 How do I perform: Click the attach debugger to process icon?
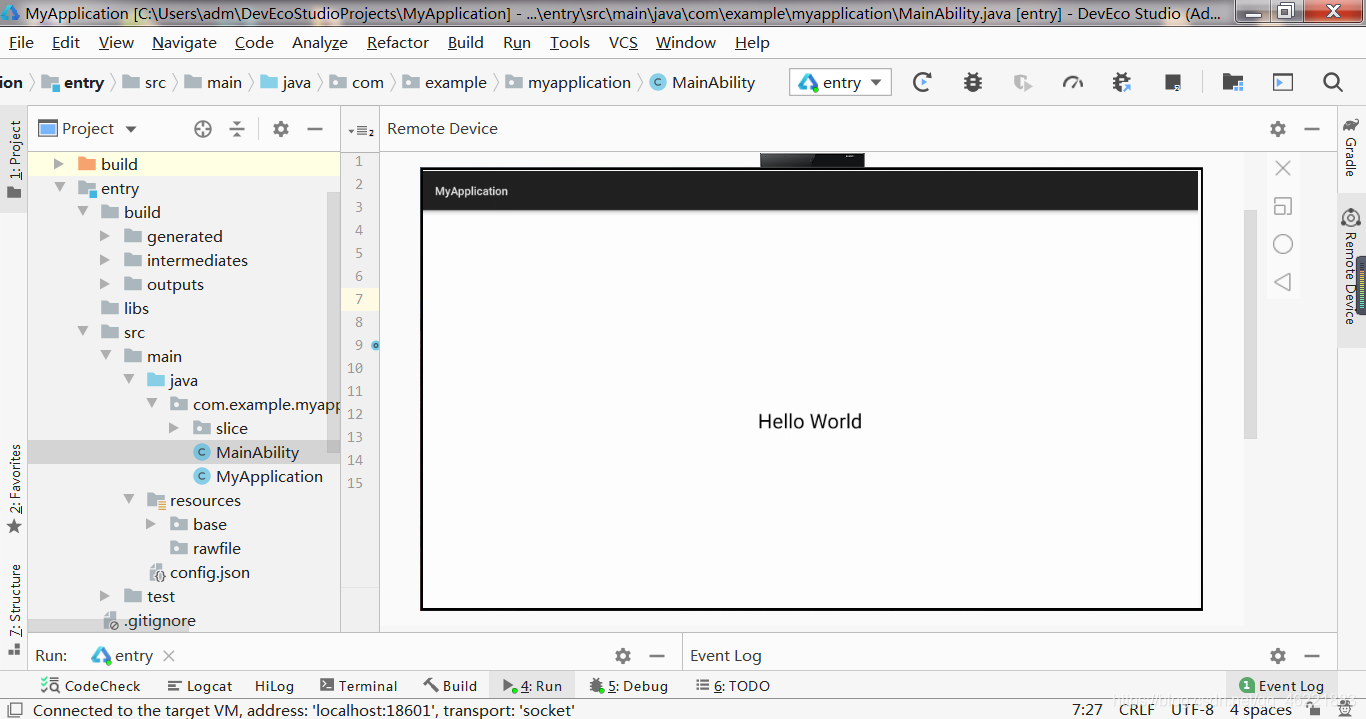1122,83
